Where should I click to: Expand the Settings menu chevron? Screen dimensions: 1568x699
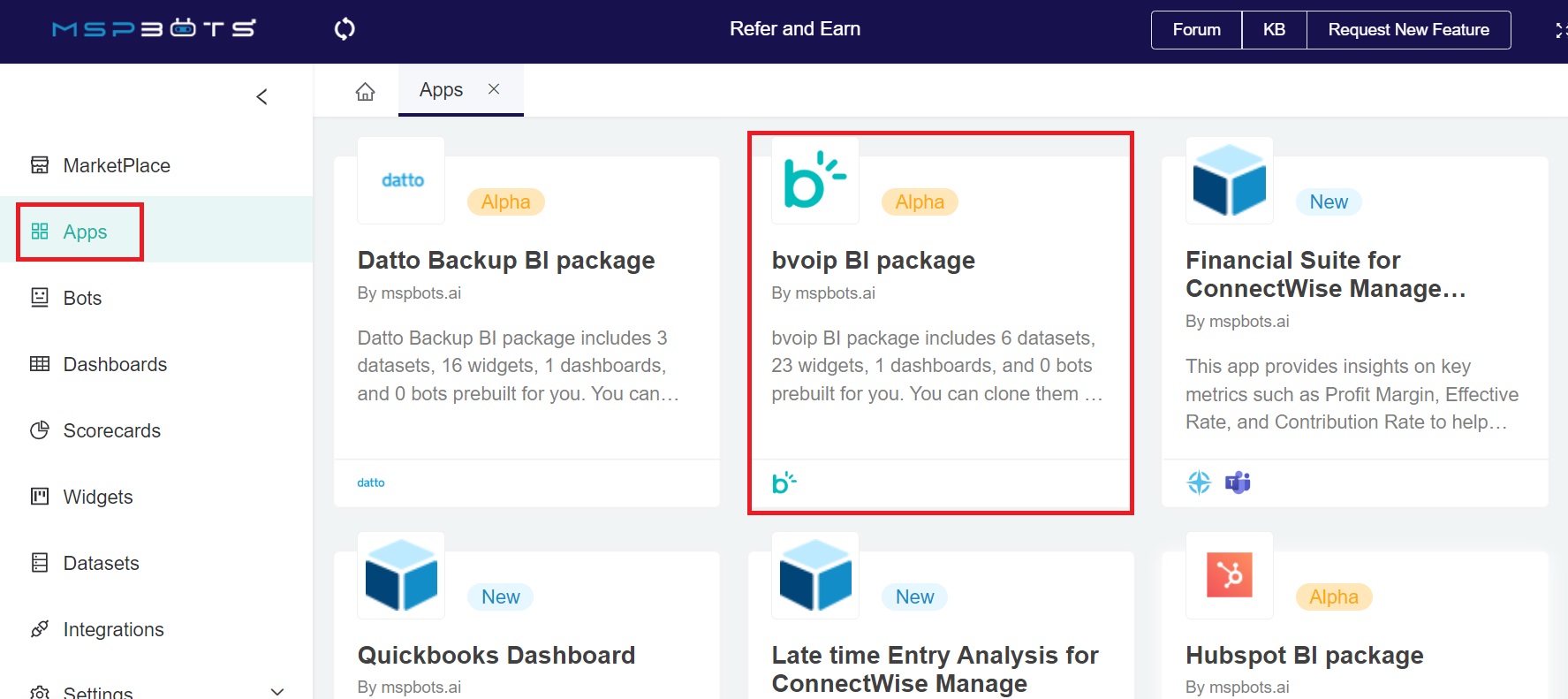click(277, 691)
